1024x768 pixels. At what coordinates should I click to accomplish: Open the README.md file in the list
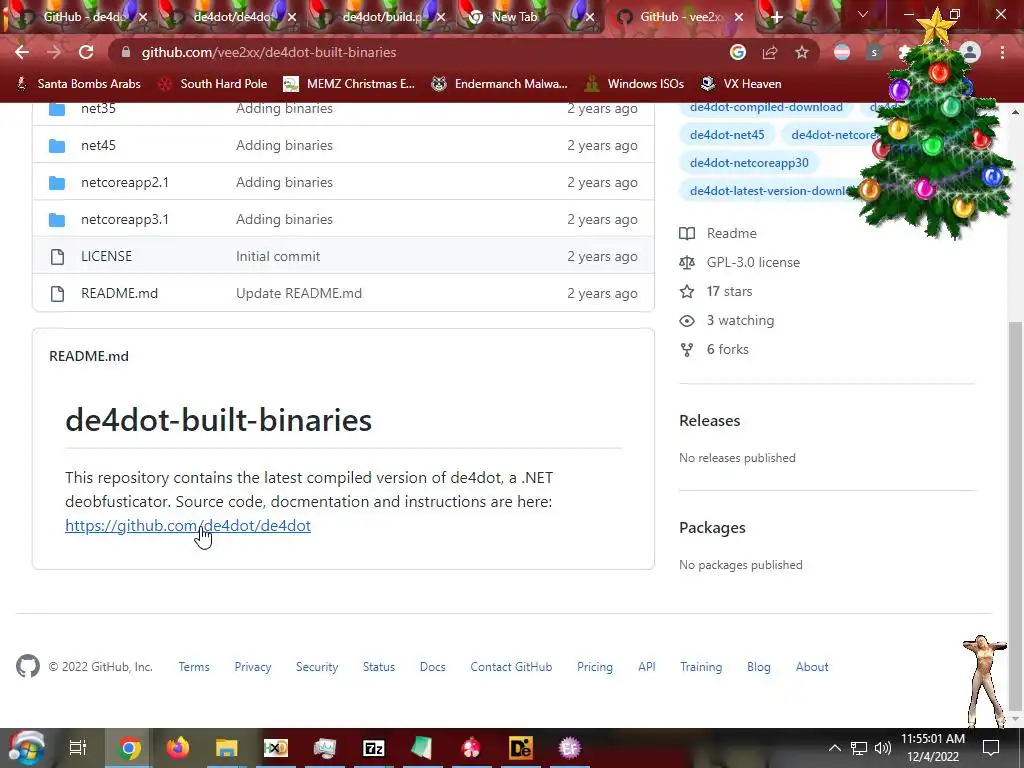pyautogui.click(x=120, y=293)
